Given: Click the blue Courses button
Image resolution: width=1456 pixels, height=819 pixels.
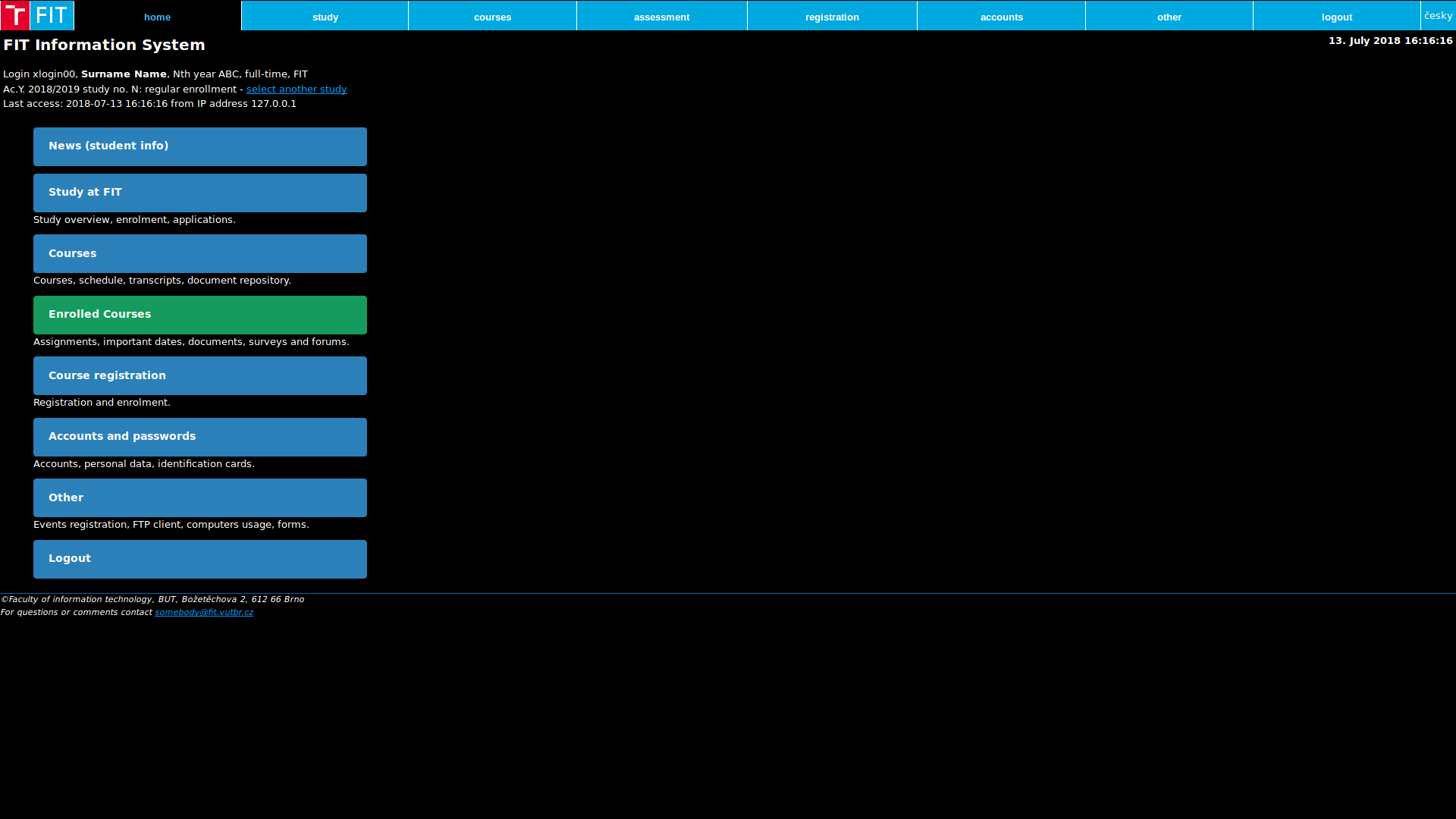Looking at the screenshot, I should [x=200, y=253].
